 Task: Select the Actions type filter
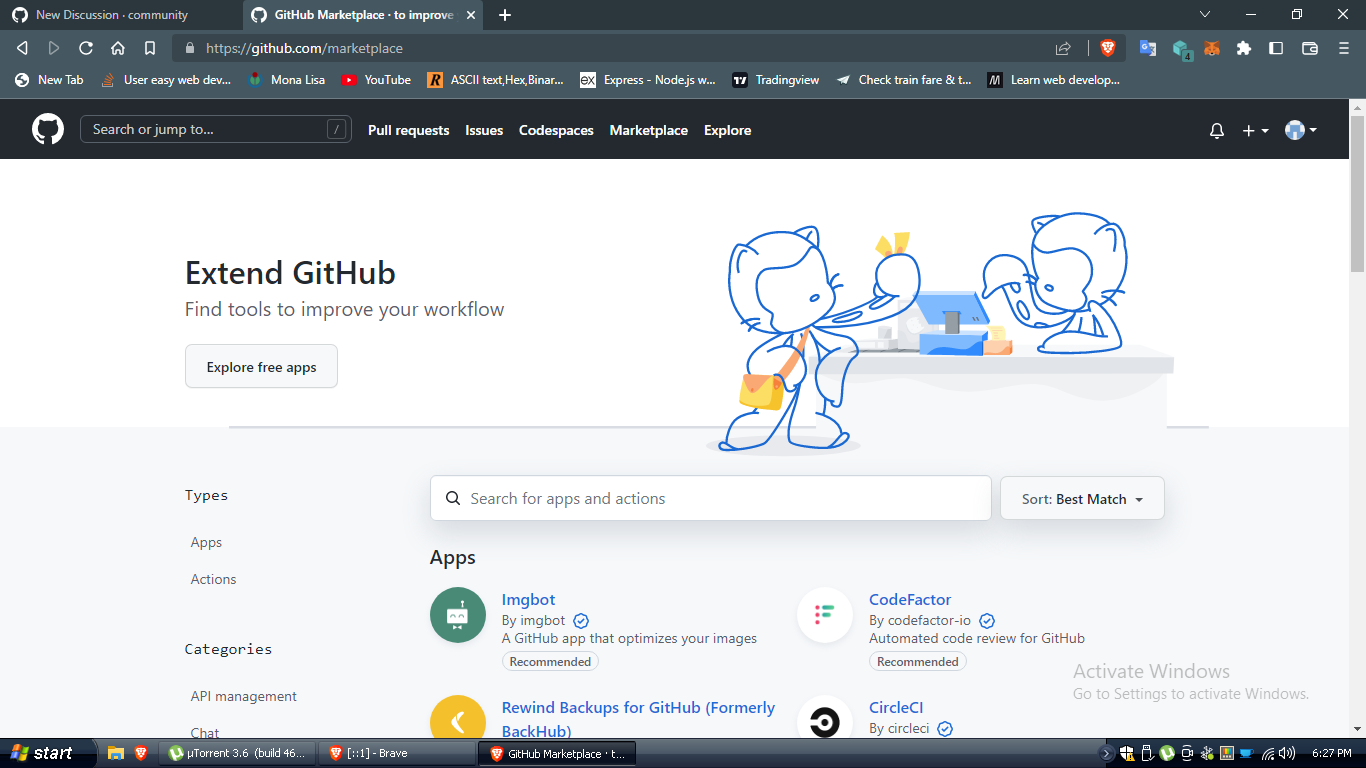pos(213,579)
